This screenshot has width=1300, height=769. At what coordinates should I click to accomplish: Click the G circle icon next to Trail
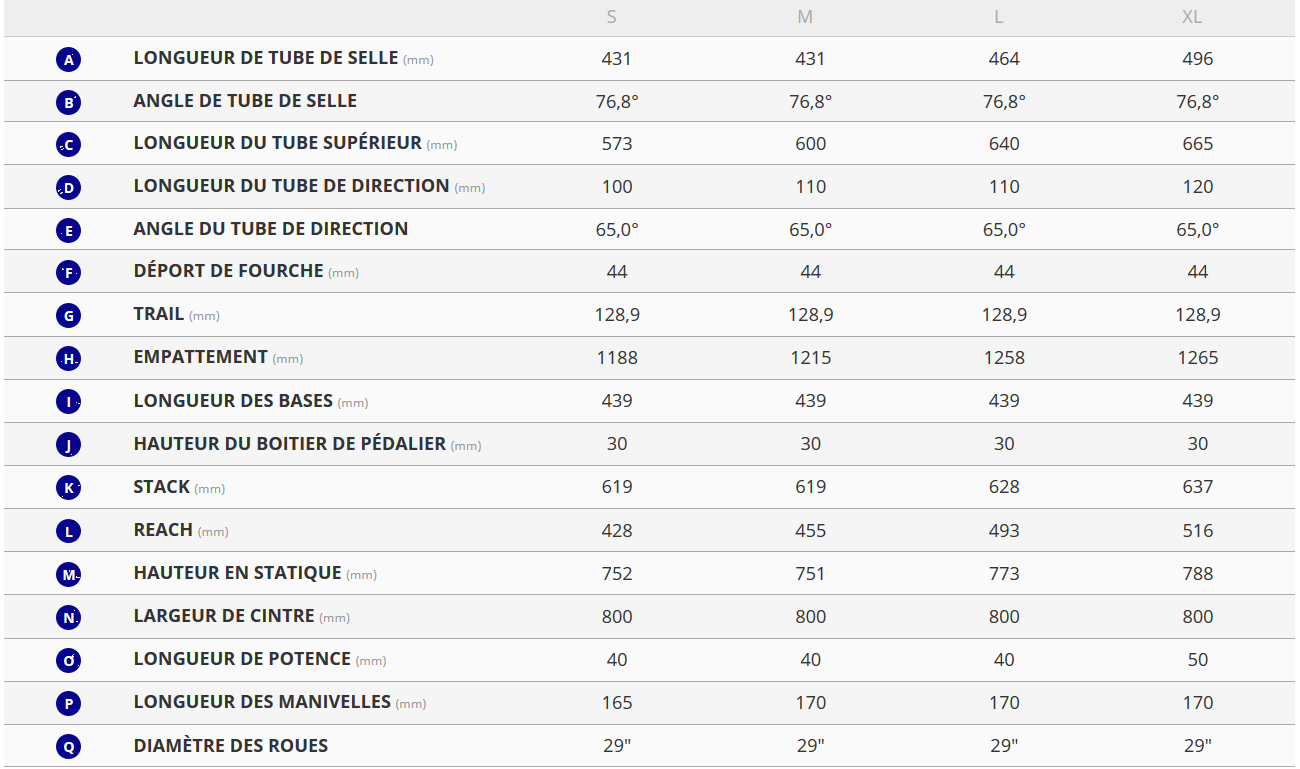[x=68, y=316]
